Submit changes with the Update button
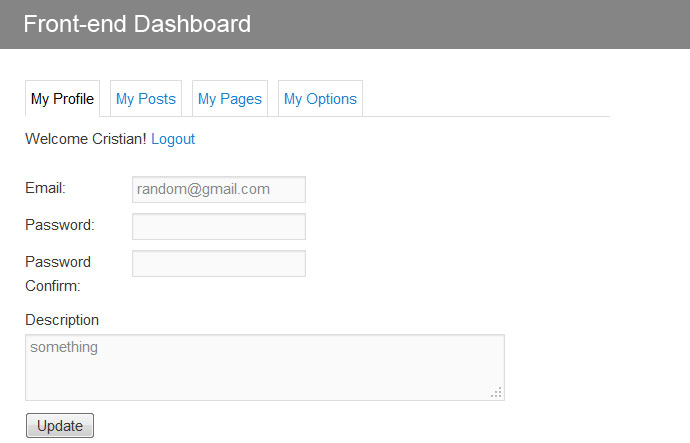 [x=60, y=425]
